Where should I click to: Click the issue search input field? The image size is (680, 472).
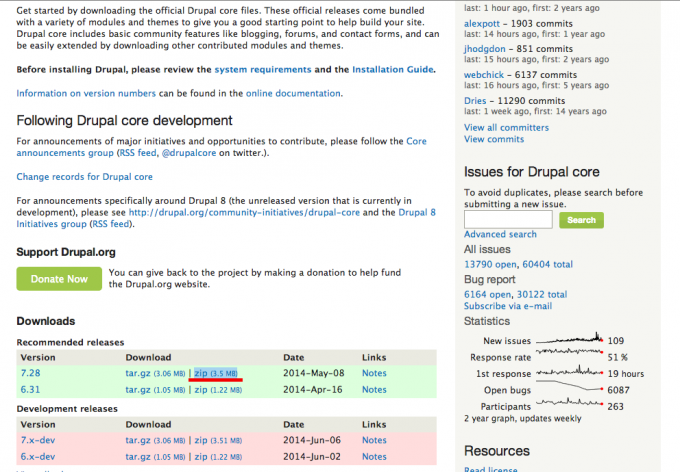508,219
